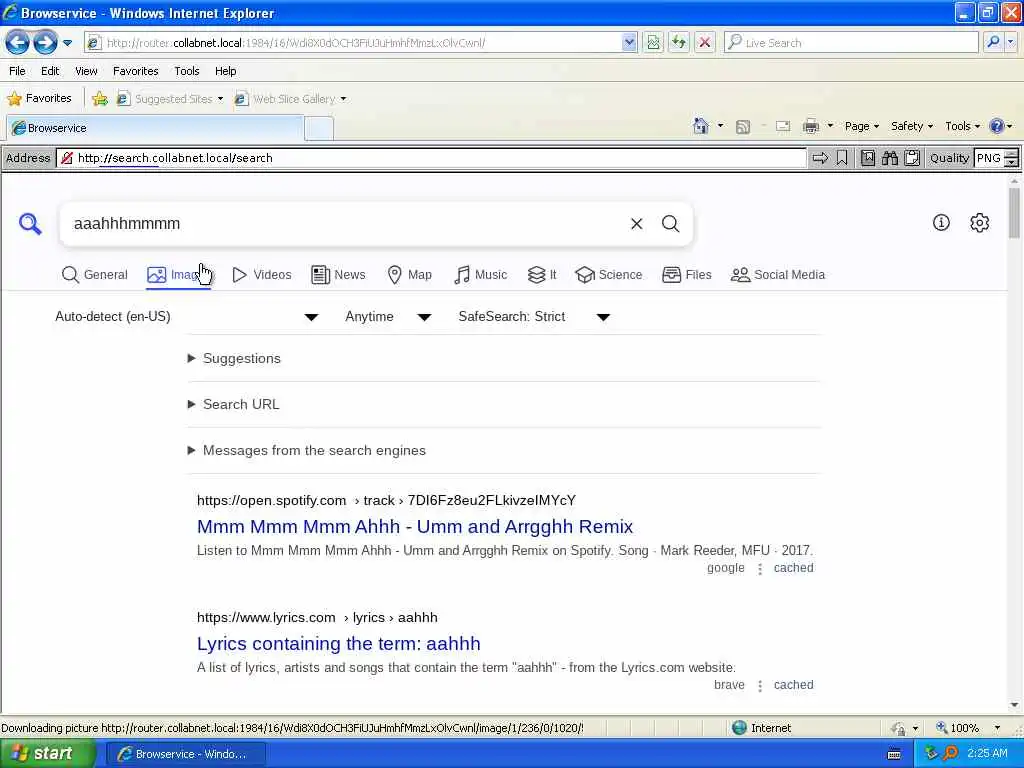Viewport: 1024px width, 768px height.
Task: Click Browservice Find binoculars icon
Action: click(889, 158)
